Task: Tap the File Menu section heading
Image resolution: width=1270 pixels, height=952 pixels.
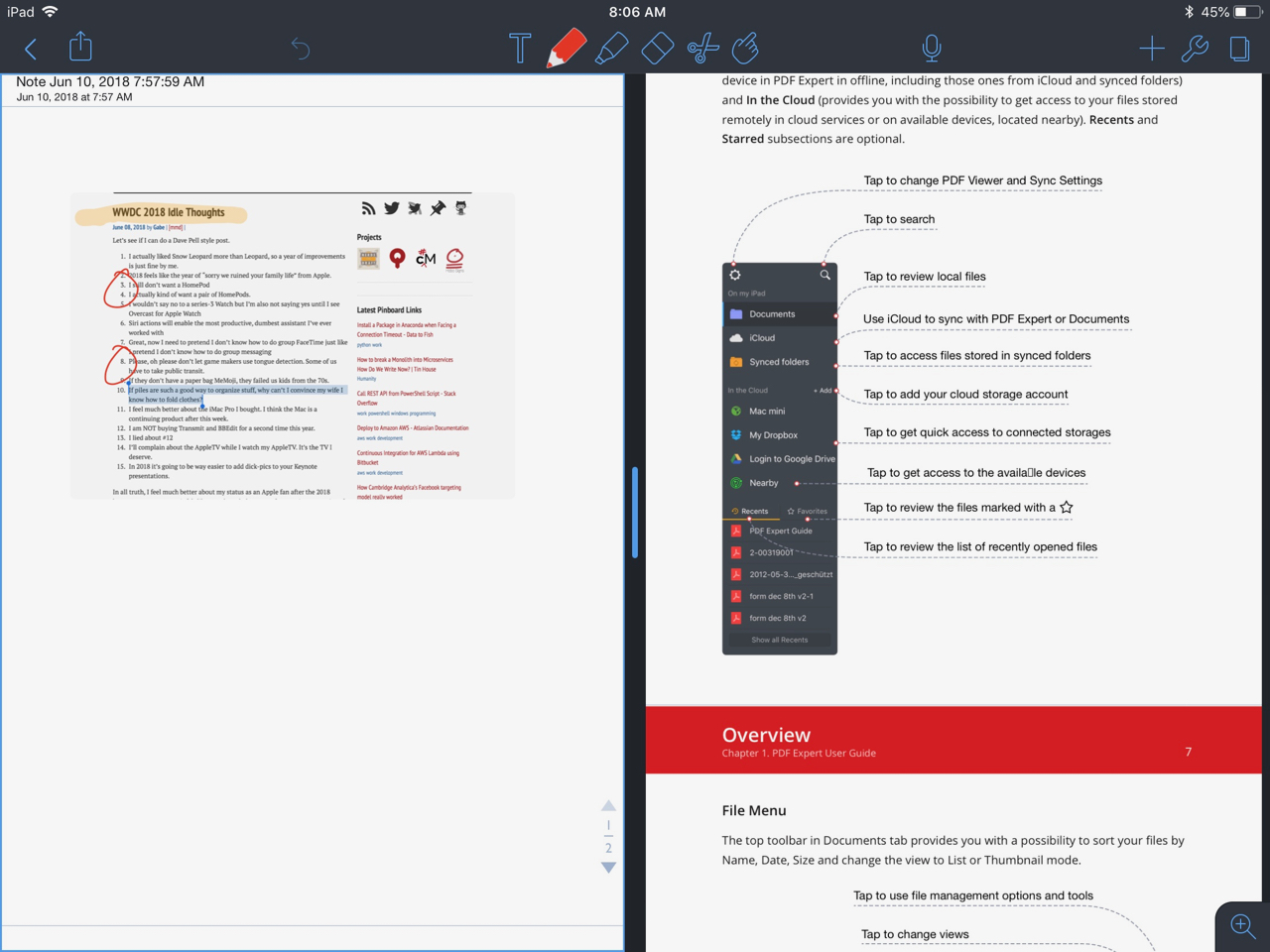Action: [x=754, y=810]
